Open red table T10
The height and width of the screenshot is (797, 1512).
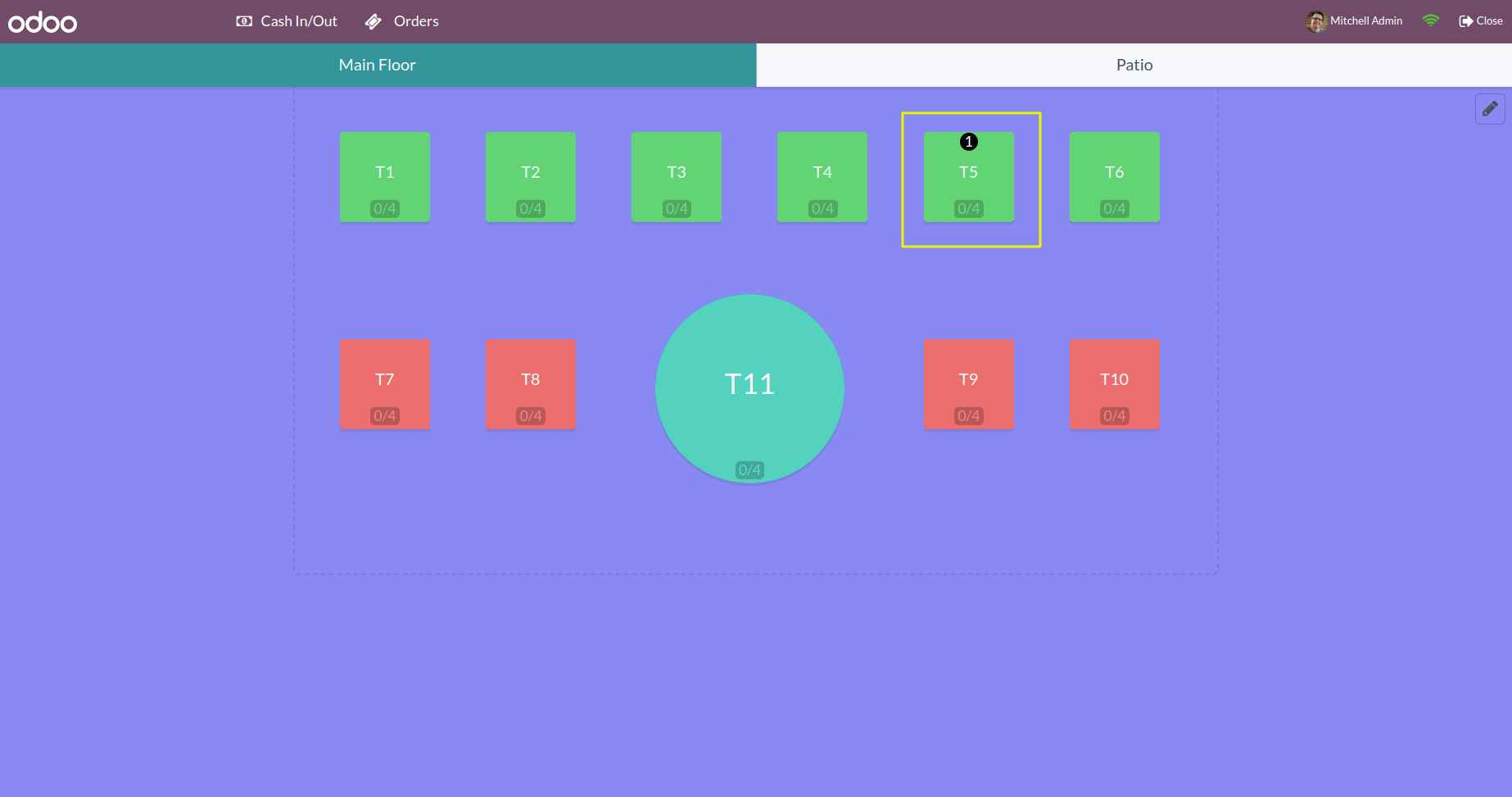click(1115, 384)
